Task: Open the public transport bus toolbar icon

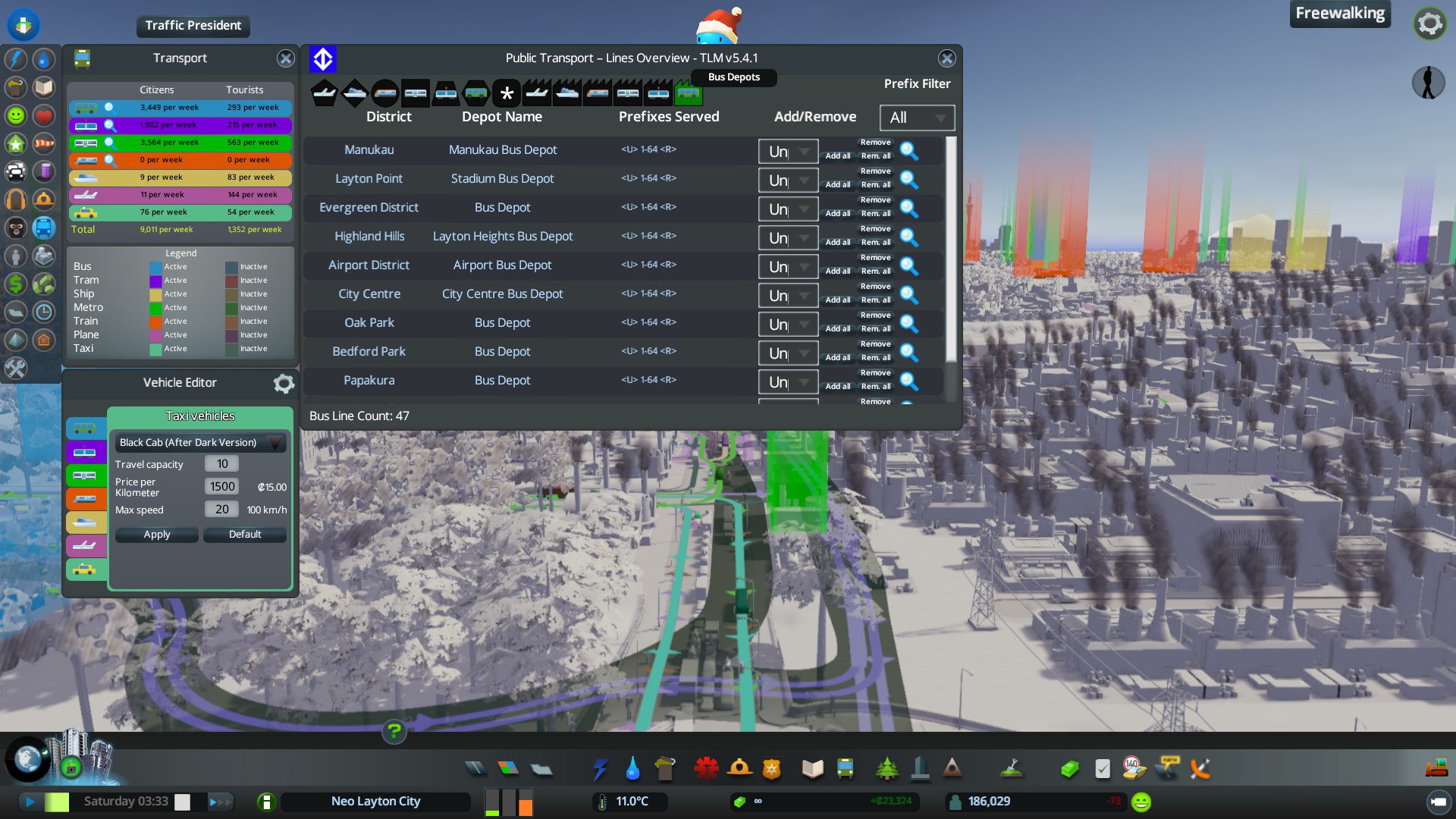Action: [845, 769]
